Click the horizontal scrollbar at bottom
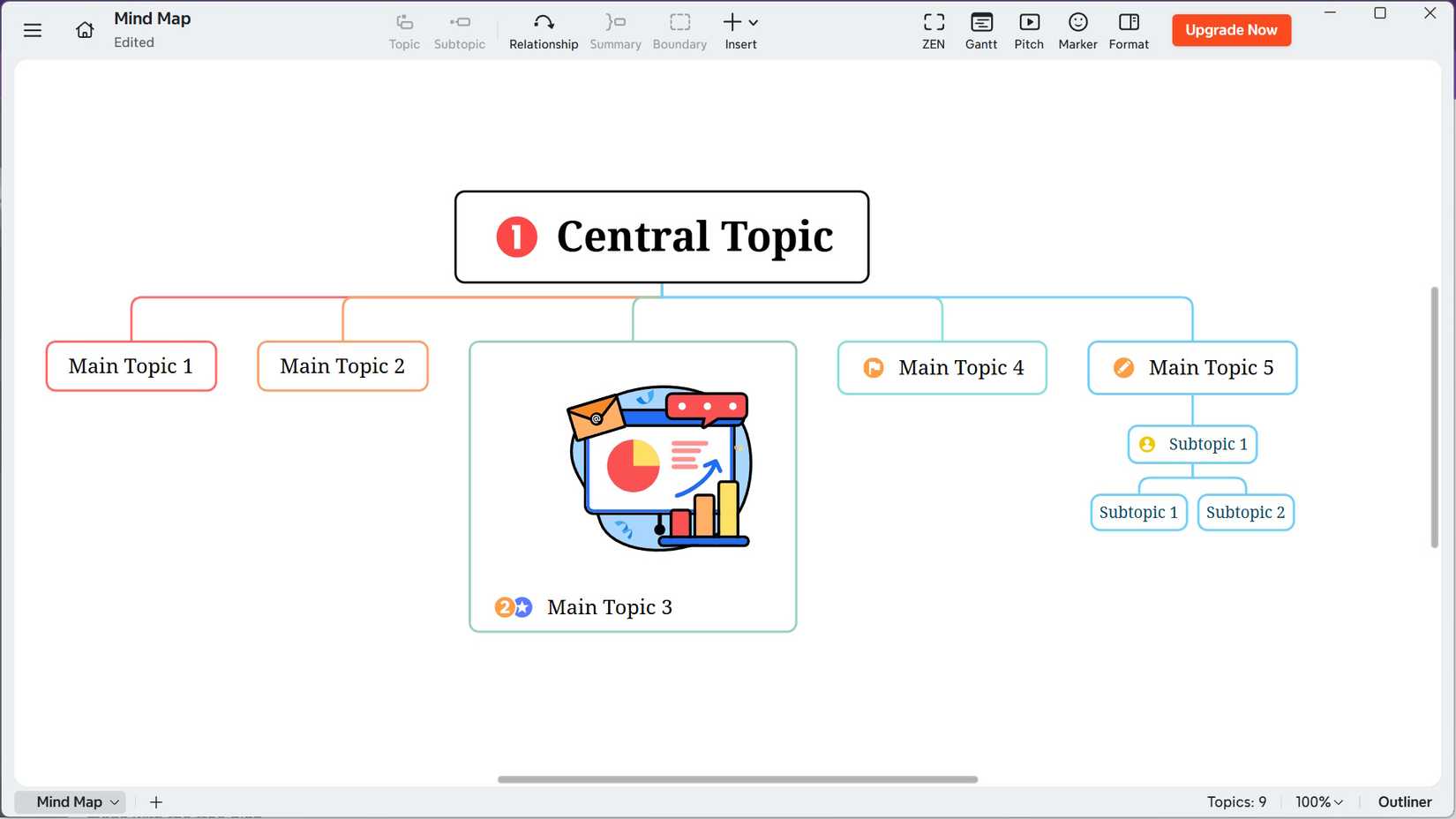1456x819 pixels. point(737,779)
